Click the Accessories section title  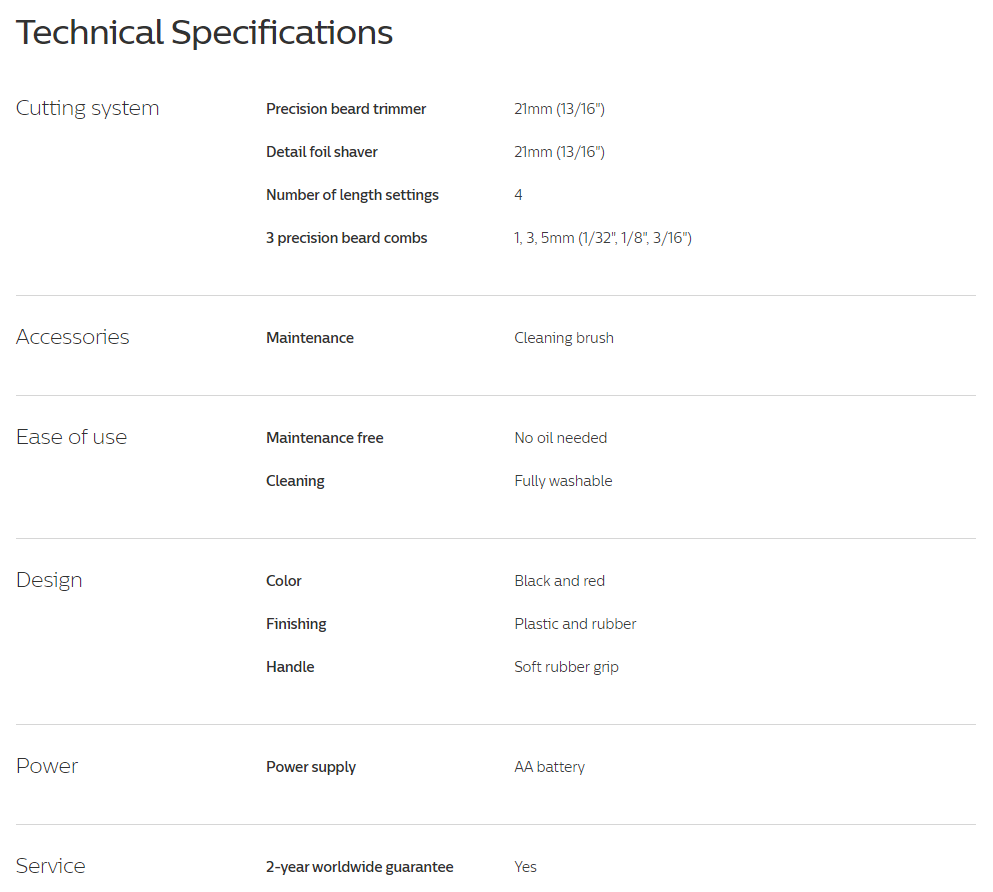pos(72,337)
